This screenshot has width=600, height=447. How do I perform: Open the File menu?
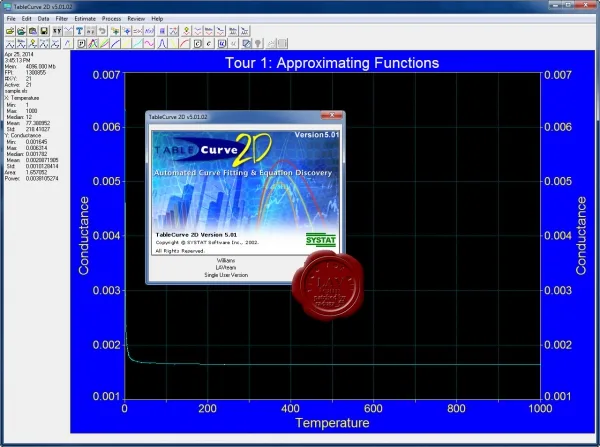pos(11,18)
